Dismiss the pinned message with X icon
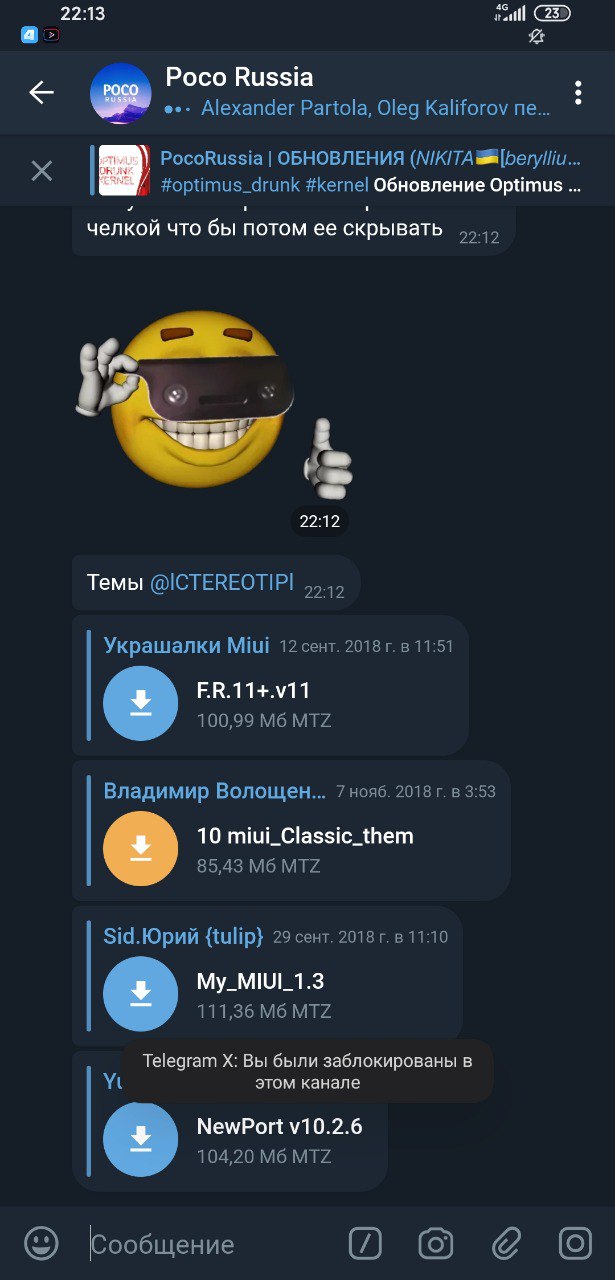The width and height of the screenshot is (615, 1280). click(42, 171)
